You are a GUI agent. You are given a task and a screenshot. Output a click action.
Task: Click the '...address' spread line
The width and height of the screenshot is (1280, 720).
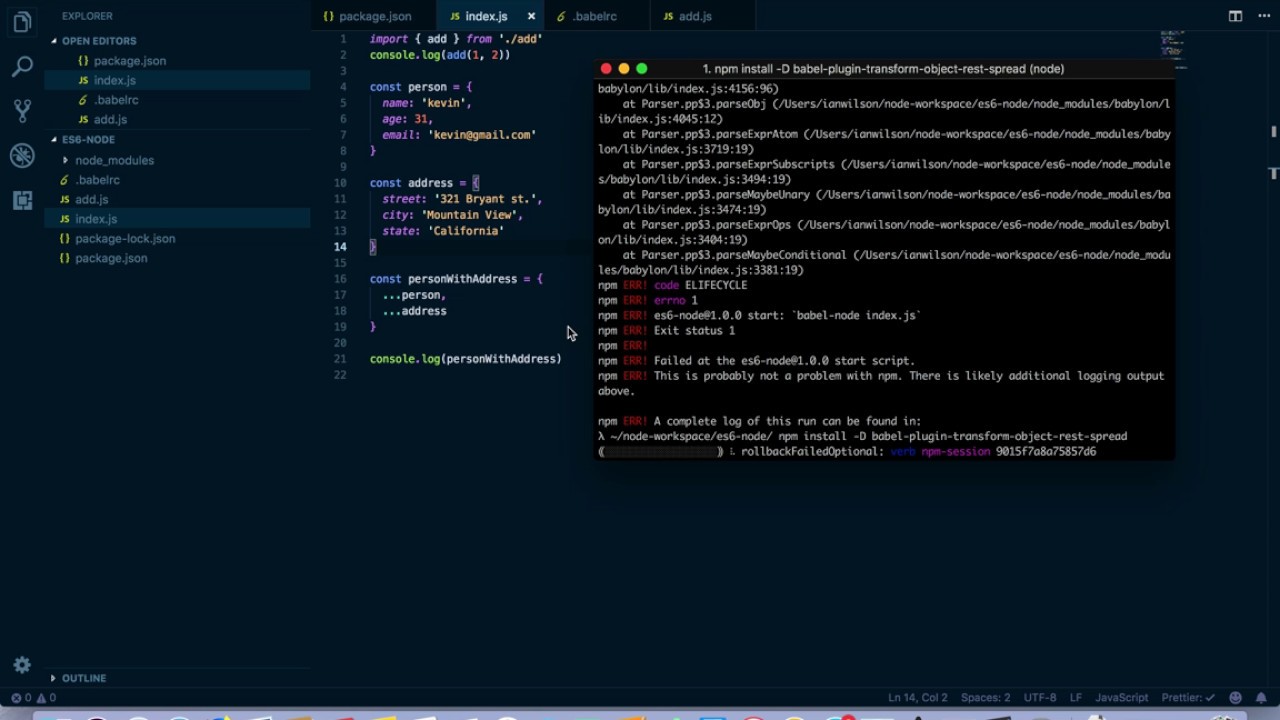click(x=414, y=311)
